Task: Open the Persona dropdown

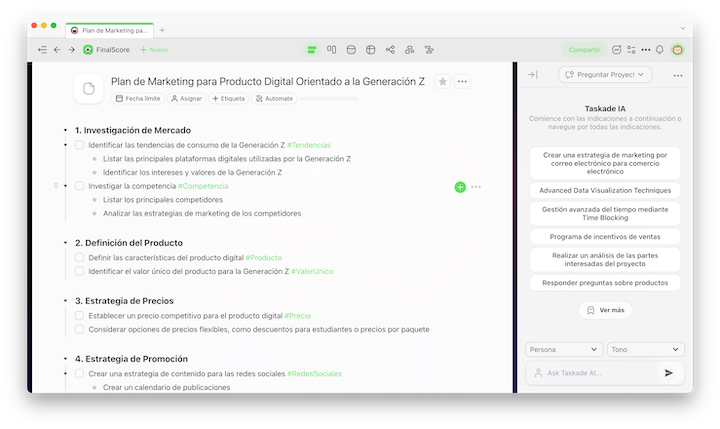Action: pyautogui.click(x=564, y=350)
